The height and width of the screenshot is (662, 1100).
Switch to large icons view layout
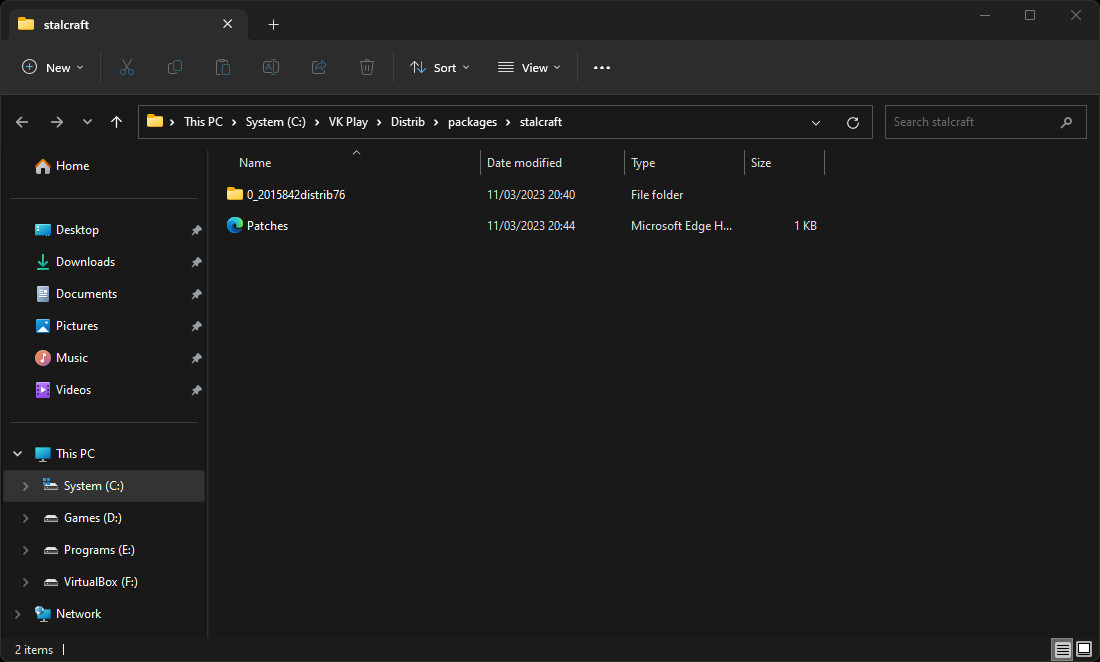coord(1084,649)
